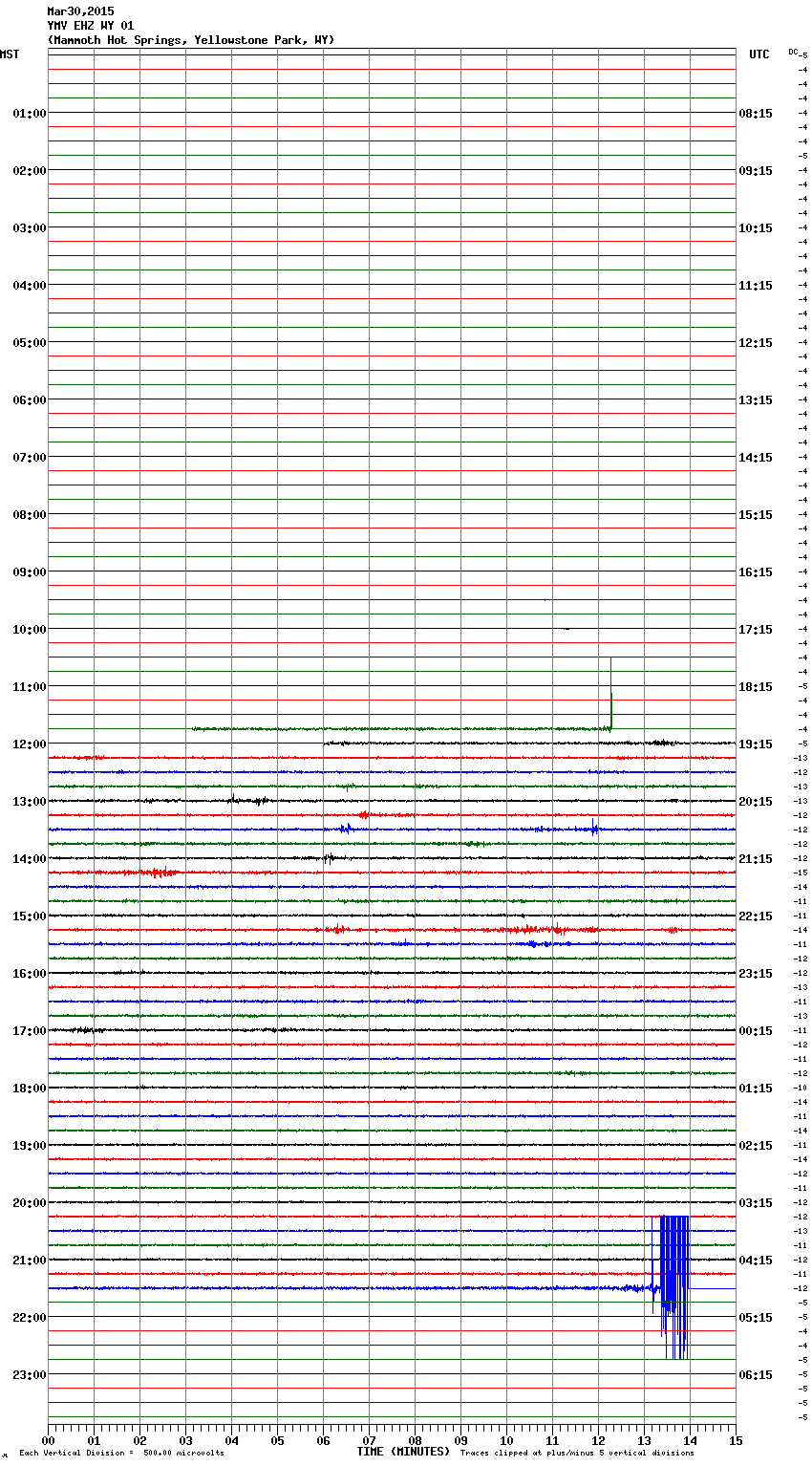
Task: Select the YMV EHZ WY 01 station title
Action: tap(91, 26)
